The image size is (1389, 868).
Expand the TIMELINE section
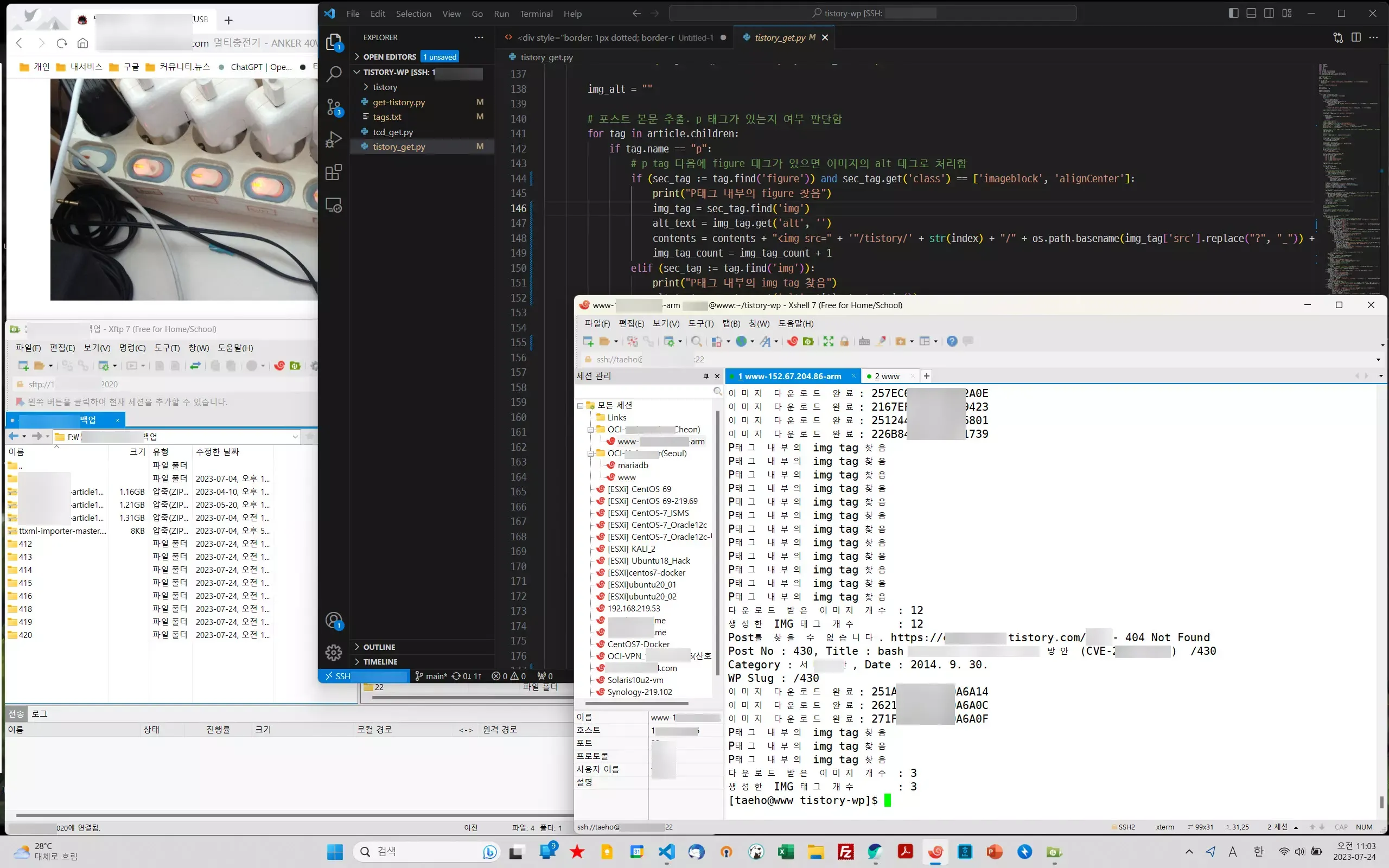[380, 662]
